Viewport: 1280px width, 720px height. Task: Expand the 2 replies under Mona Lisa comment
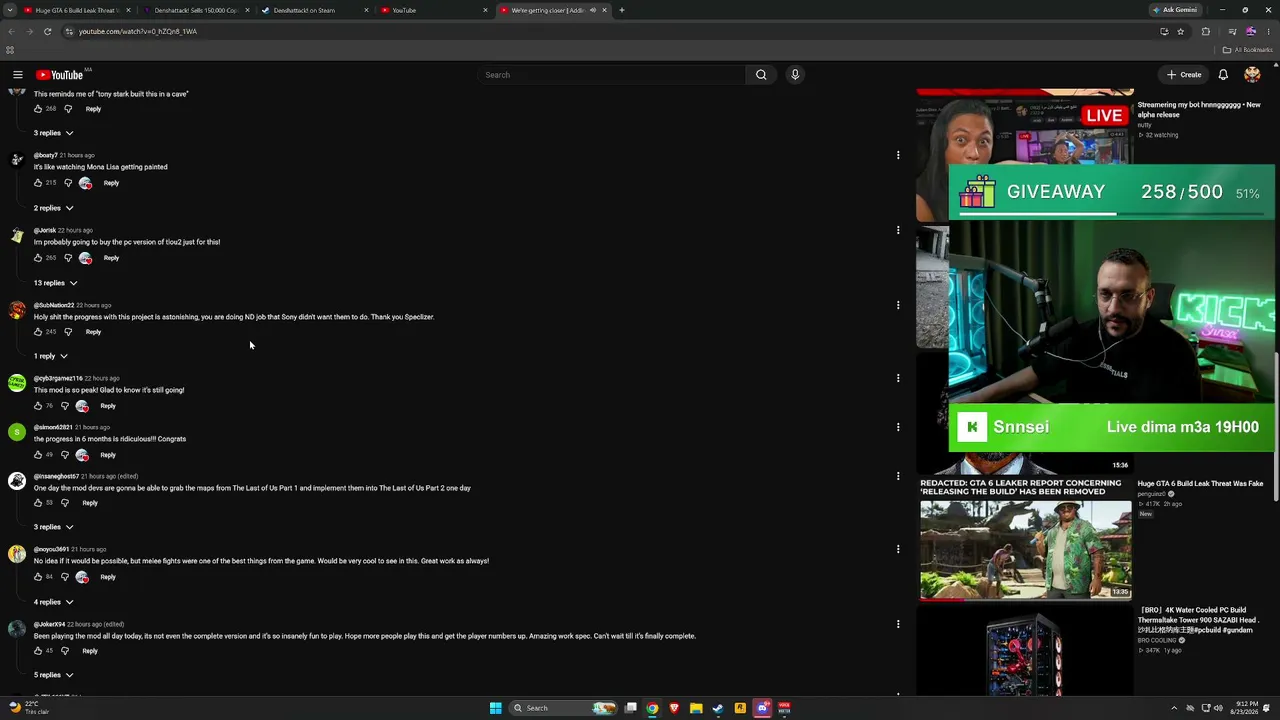coord(54,208)
